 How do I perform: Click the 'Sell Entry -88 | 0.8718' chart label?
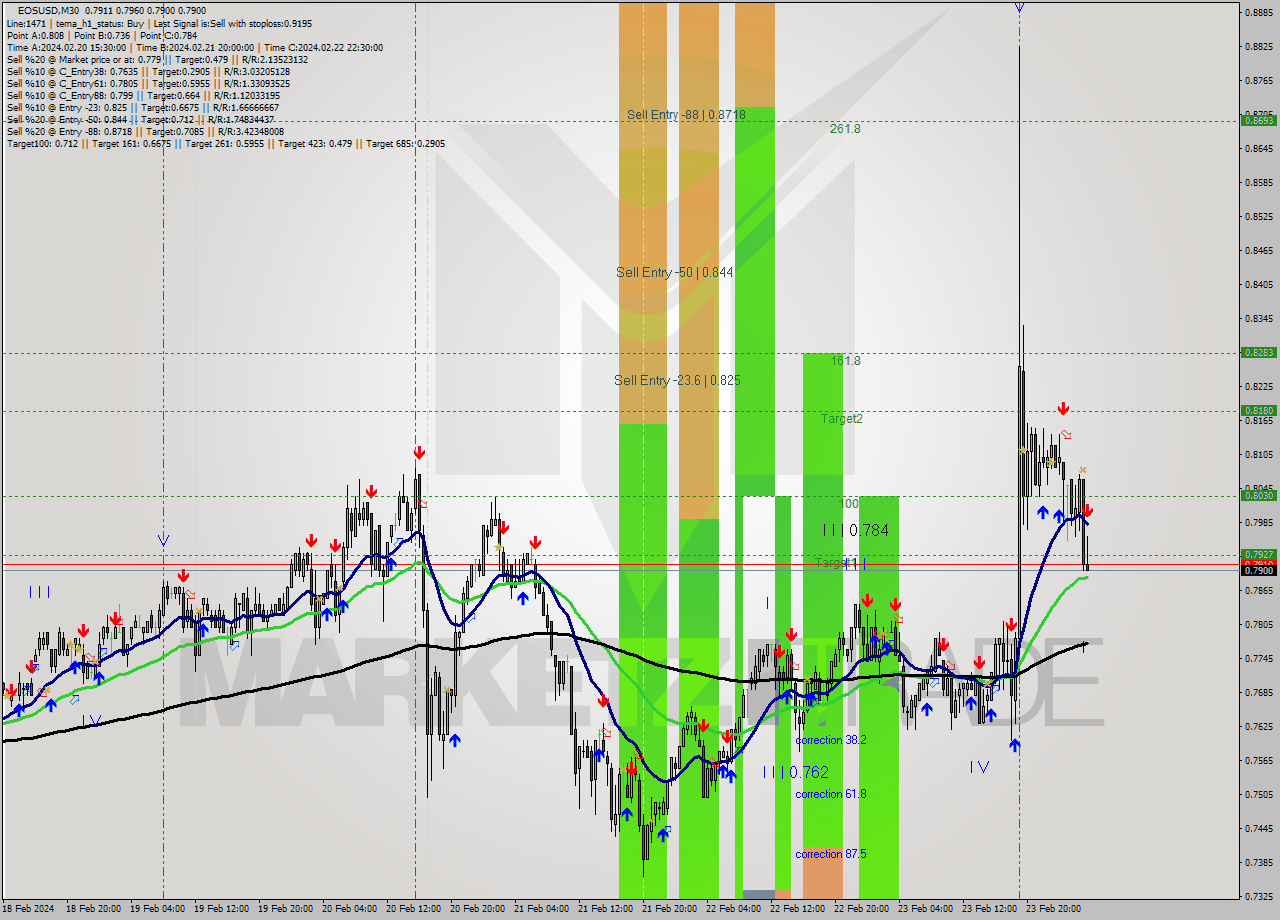pos(686,115)
